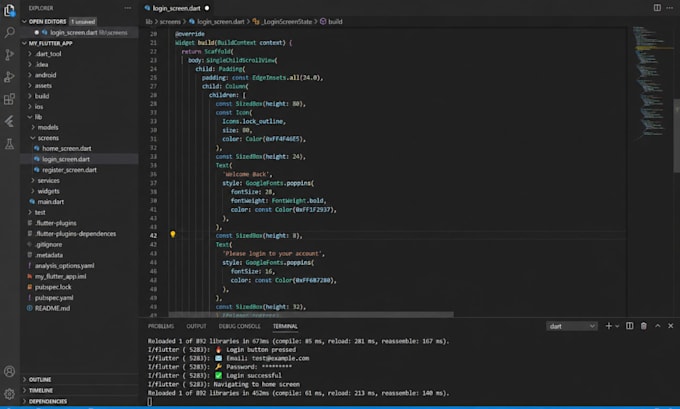Open the dart terminal selector dropdown

572,326
